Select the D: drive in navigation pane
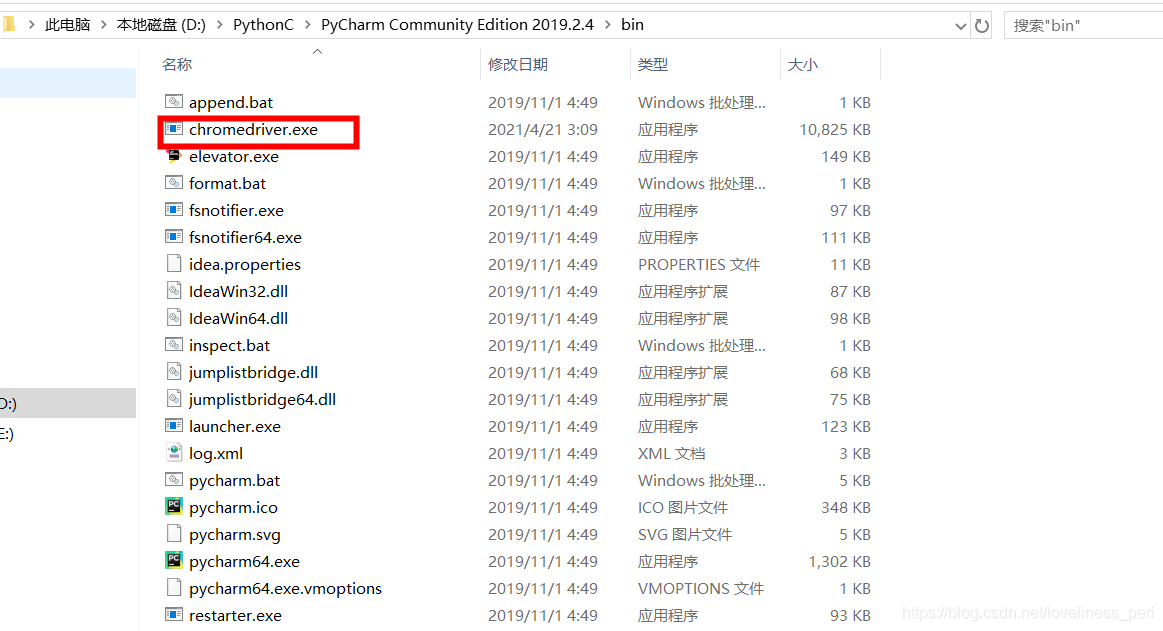The image size is (1163, 631). (x=67, y=403)
